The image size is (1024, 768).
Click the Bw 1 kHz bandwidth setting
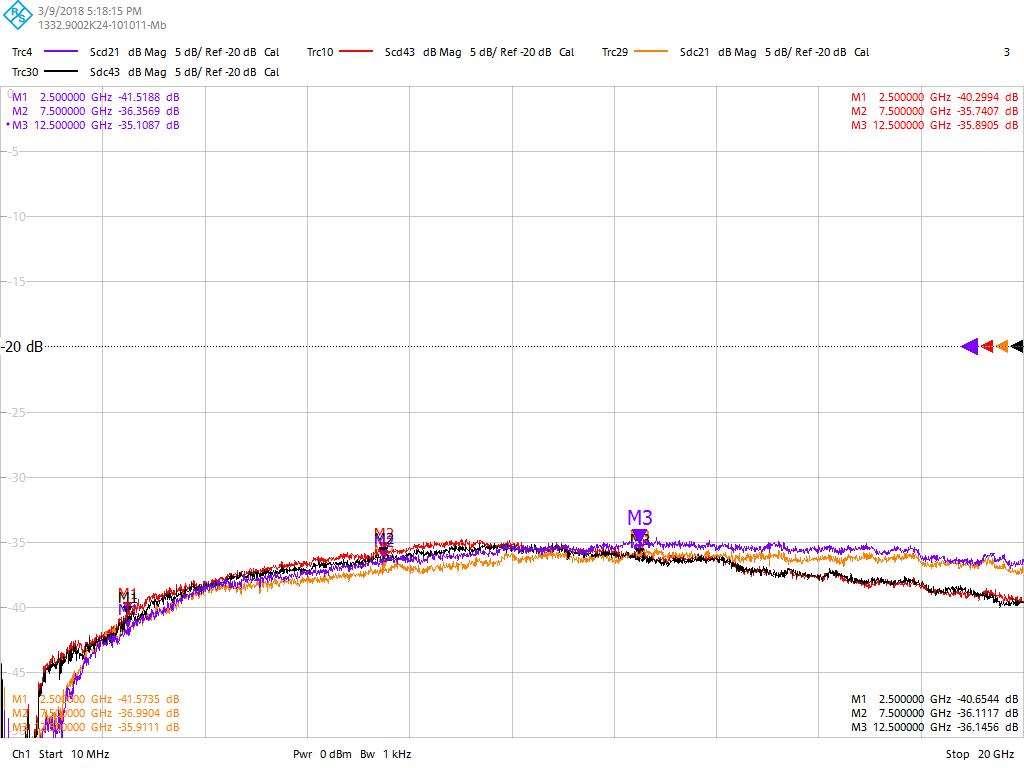386,754
